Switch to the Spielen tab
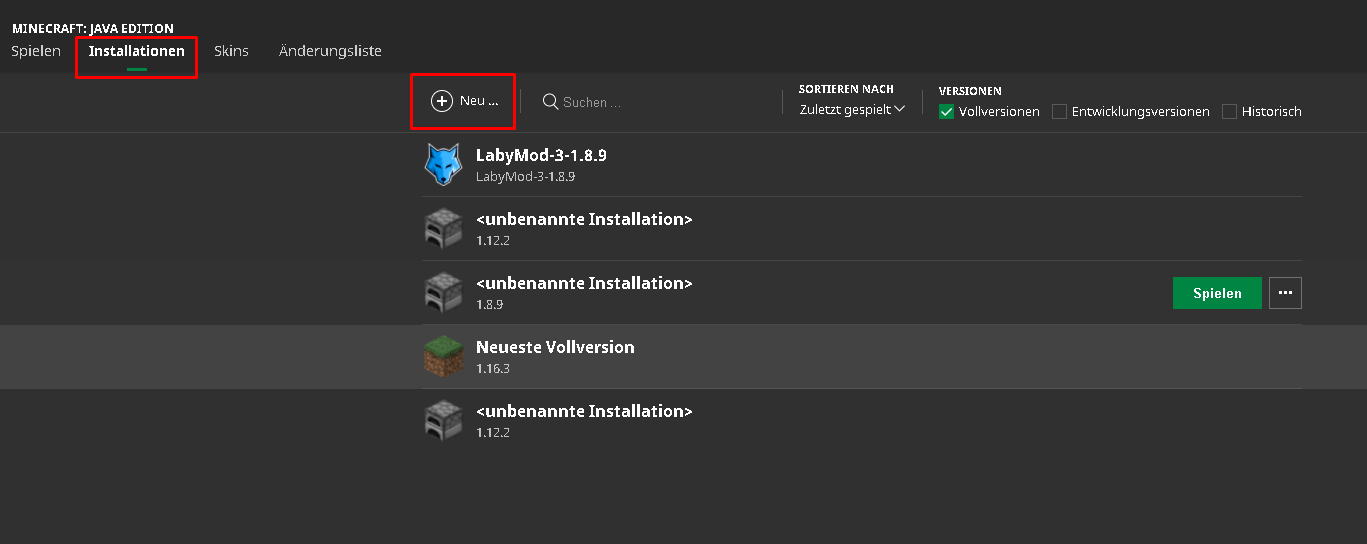Image resolution: width=1367 pixels, height=544 pixels. coord(36,50)
